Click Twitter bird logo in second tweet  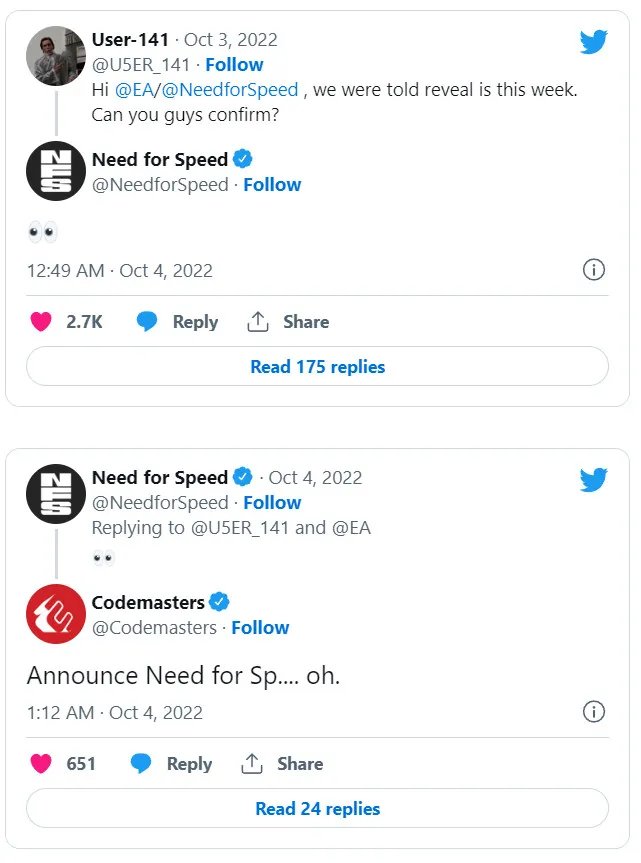593,480
